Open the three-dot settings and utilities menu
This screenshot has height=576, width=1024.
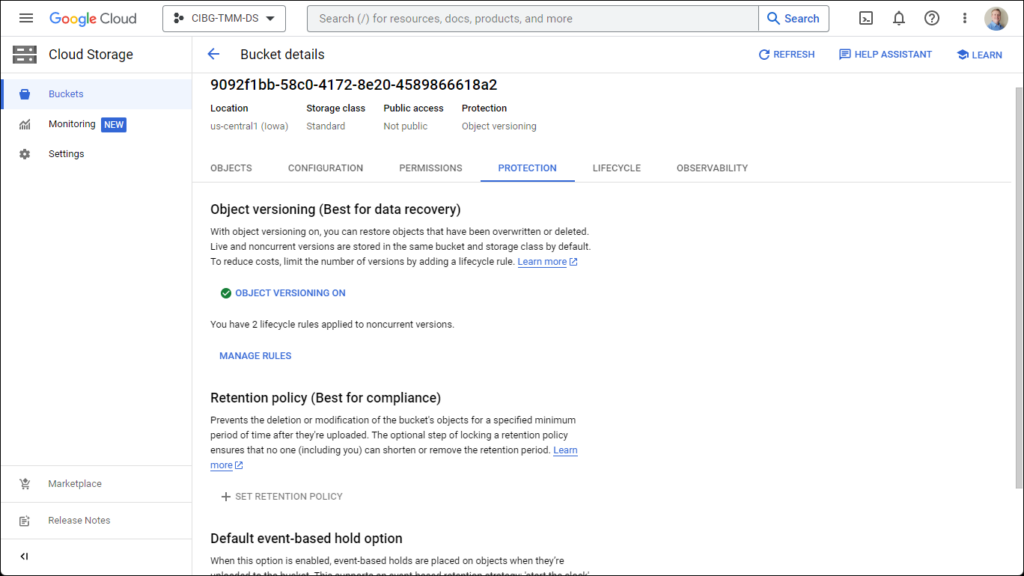(x=964, y=18)
